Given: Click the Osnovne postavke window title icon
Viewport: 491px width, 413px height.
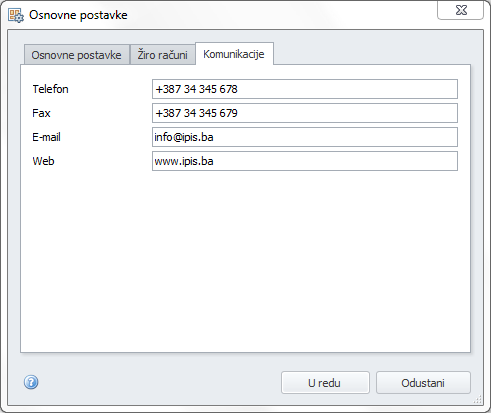Looking at the screenshot, I should click(16, 15).
